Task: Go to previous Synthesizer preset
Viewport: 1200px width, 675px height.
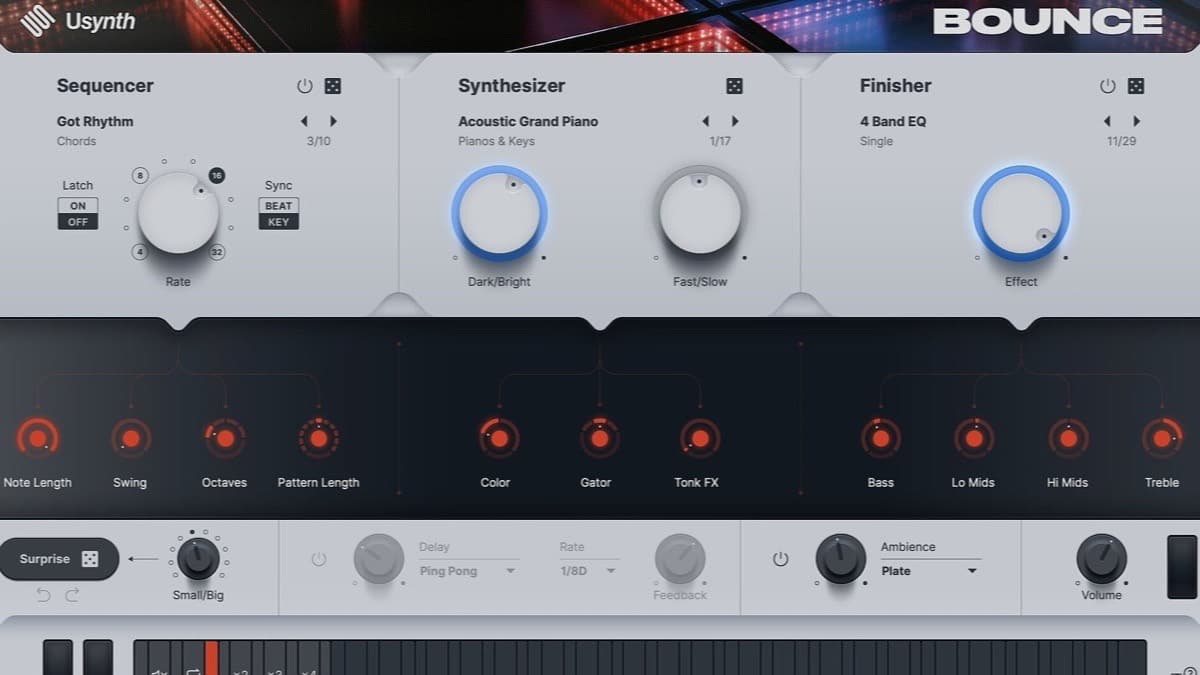Action: pos(705,121)
